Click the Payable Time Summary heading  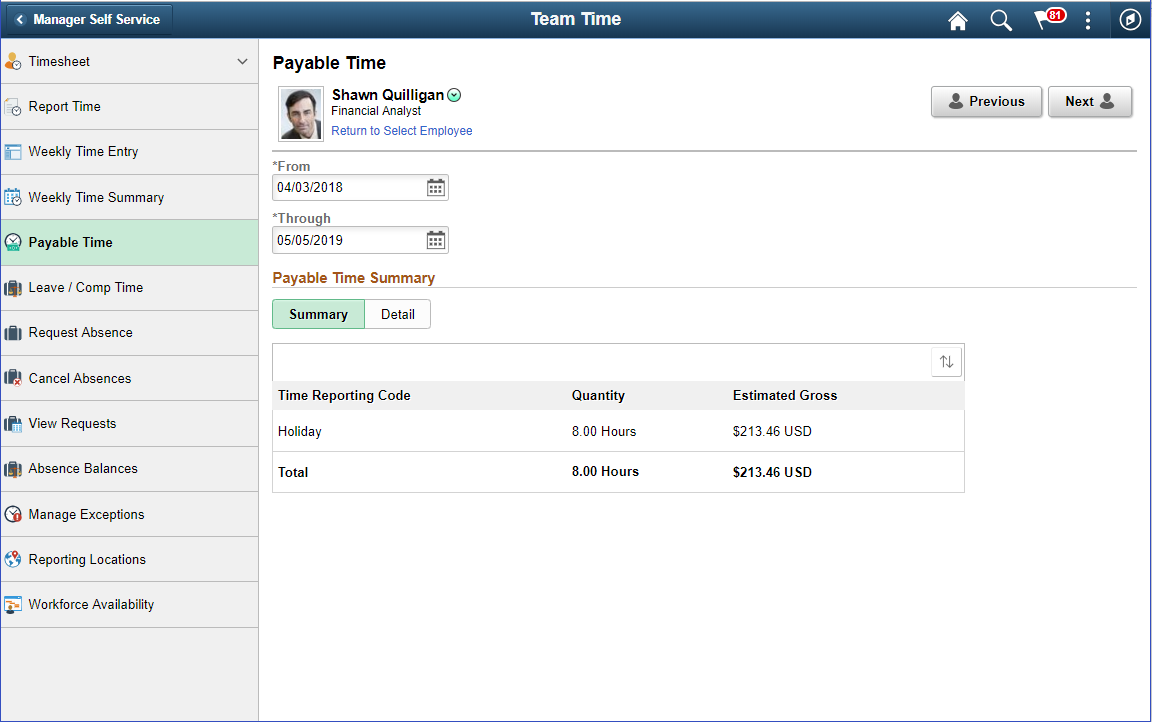[x=353, y=278]
